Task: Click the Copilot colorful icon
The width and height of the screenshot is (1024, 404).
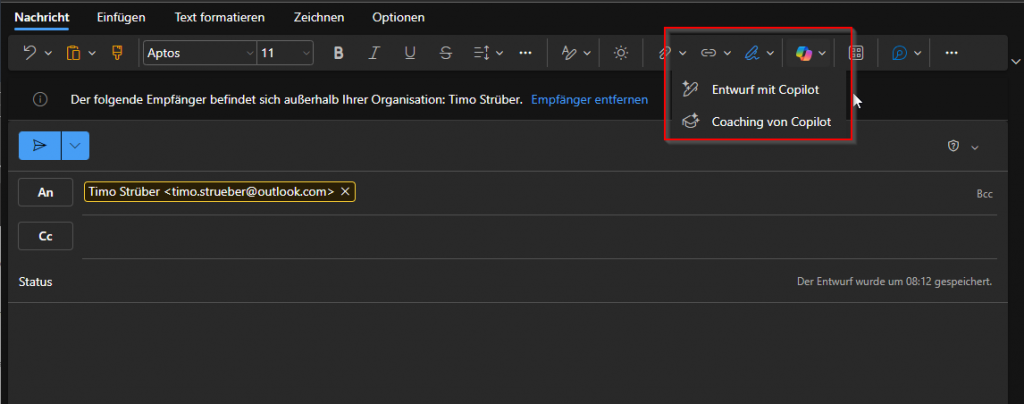Action: (803, 53)
